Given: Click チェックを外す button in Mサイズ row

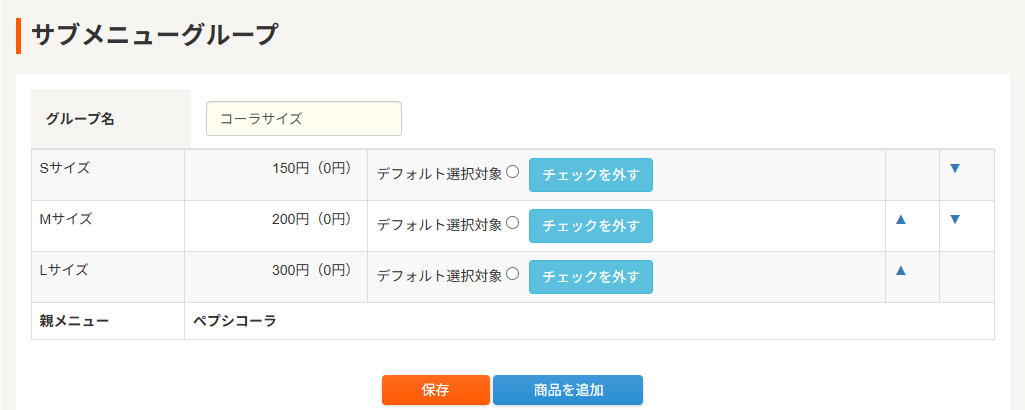Looking at the screenshot, I should [x=590, y=226].
